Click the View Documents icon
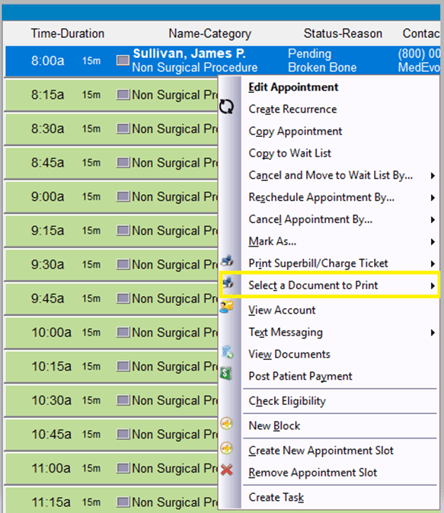 pos(227,352)
